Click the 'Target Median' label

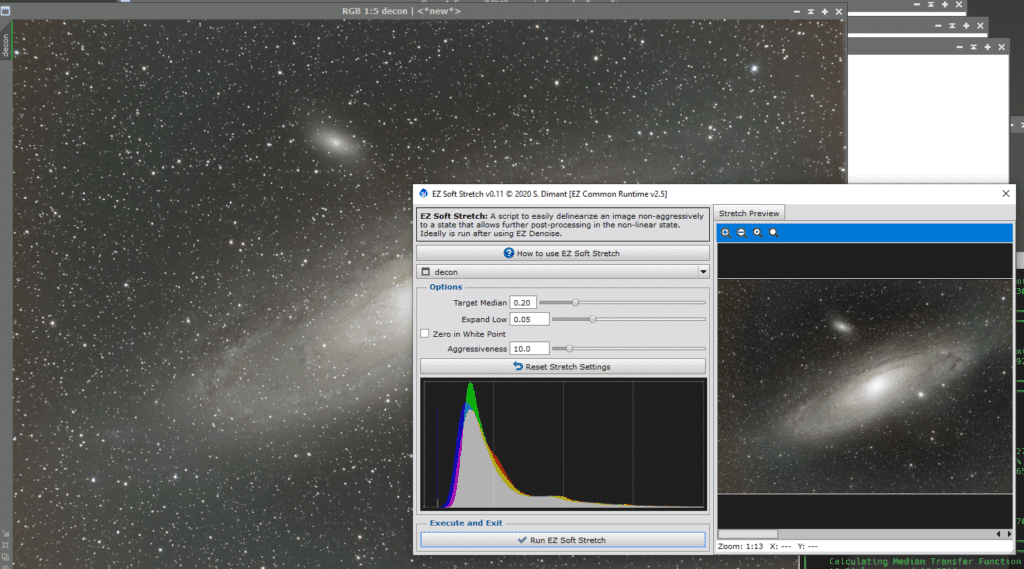(x=479, y=302)
